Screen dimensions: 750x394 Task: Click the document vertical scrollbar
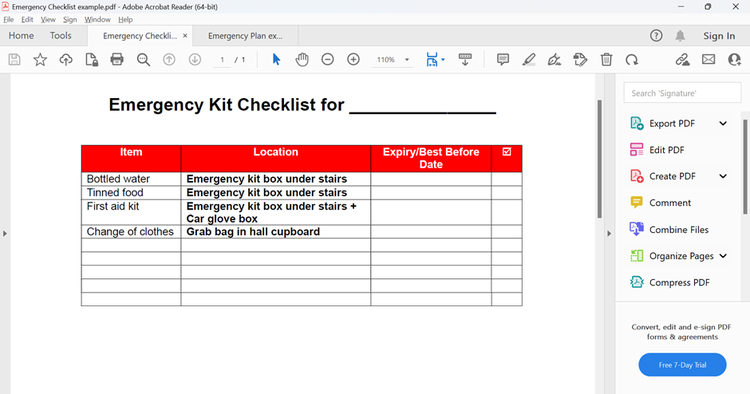pos(600,159)
